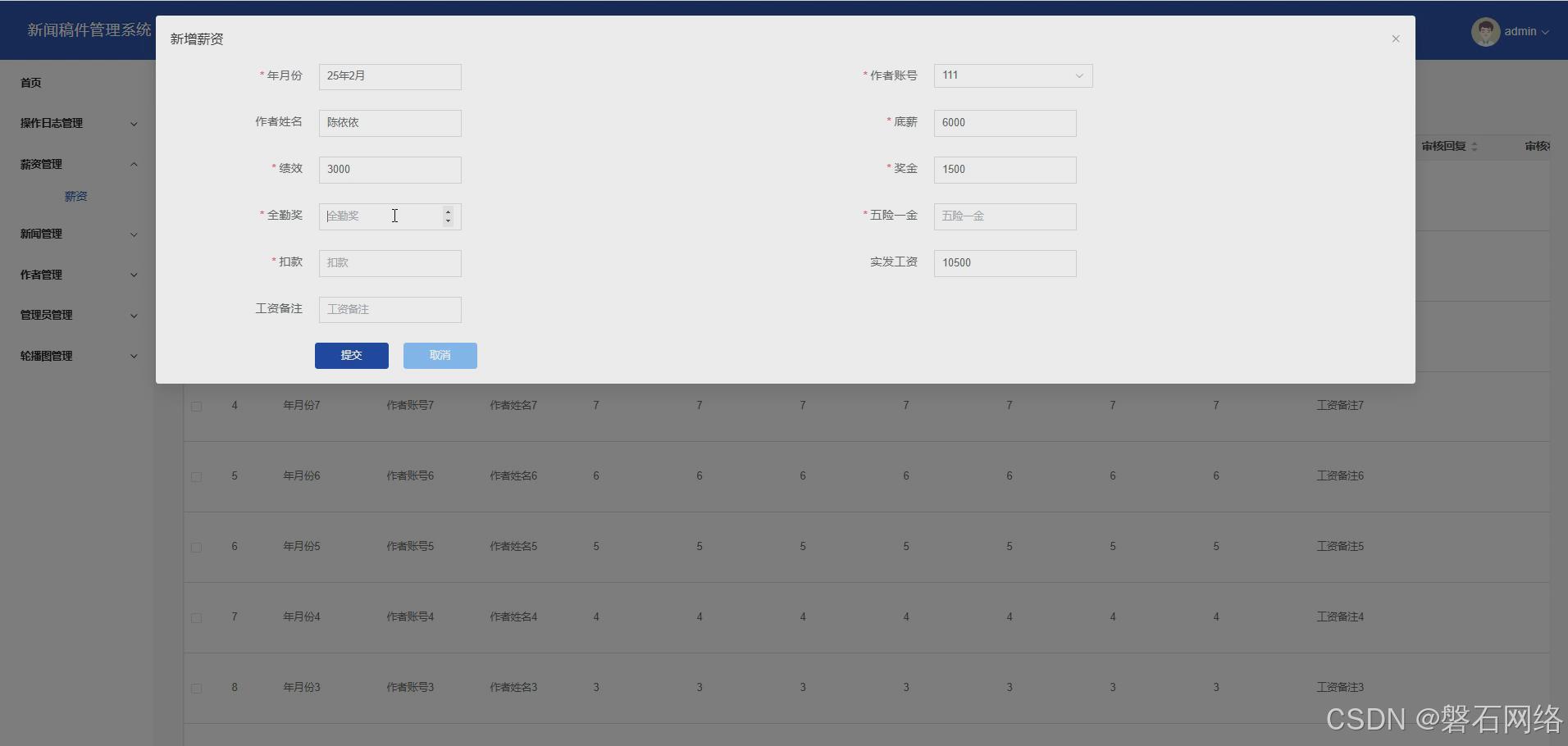Image resolution: width=1568 pixels, height=746 pixels.
Task: Click the 作者姓名 field with 陈依依
Action: coord(390,123)
